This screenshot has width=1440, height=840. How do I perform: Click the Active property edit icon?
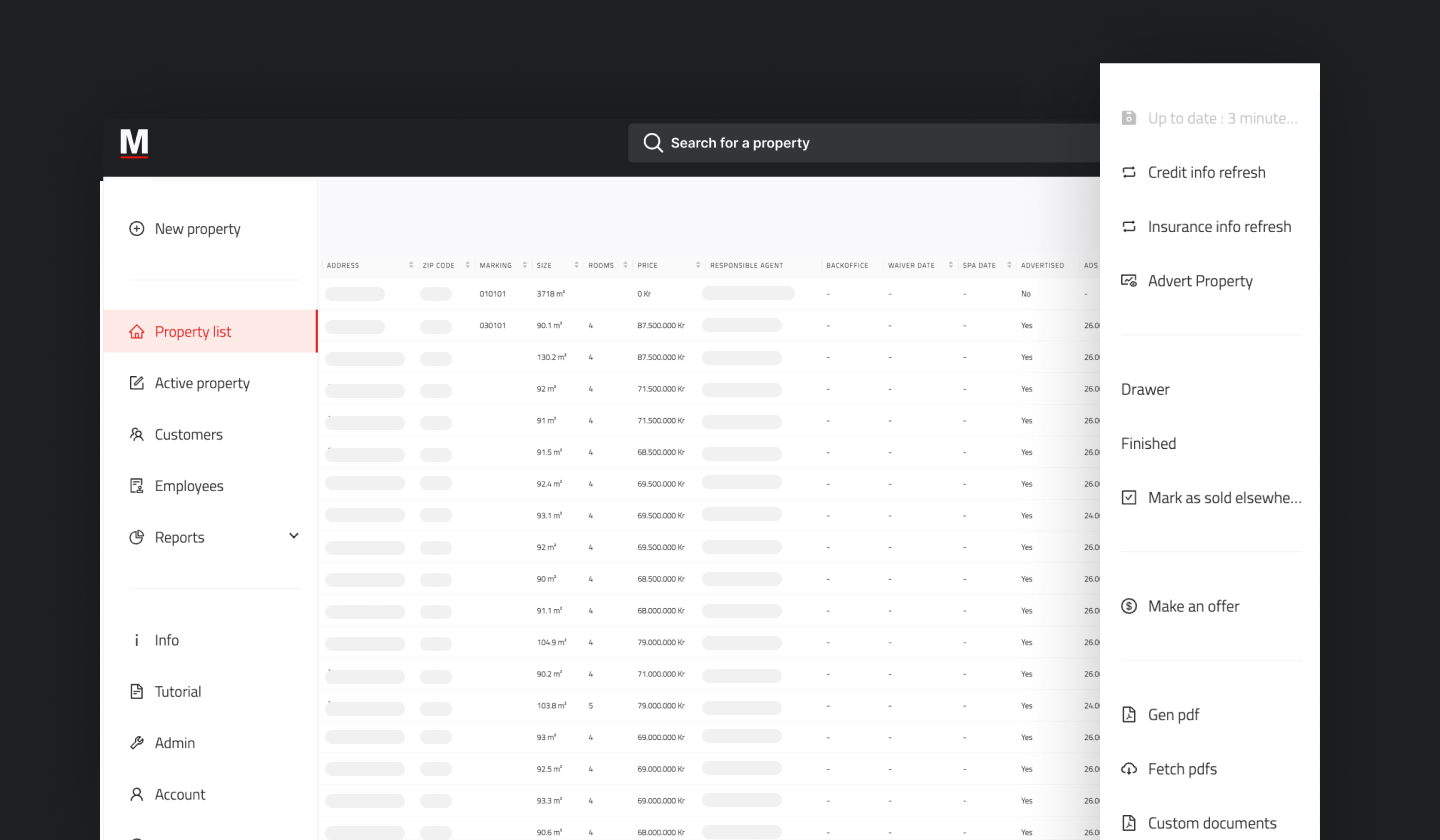point(136,382)
